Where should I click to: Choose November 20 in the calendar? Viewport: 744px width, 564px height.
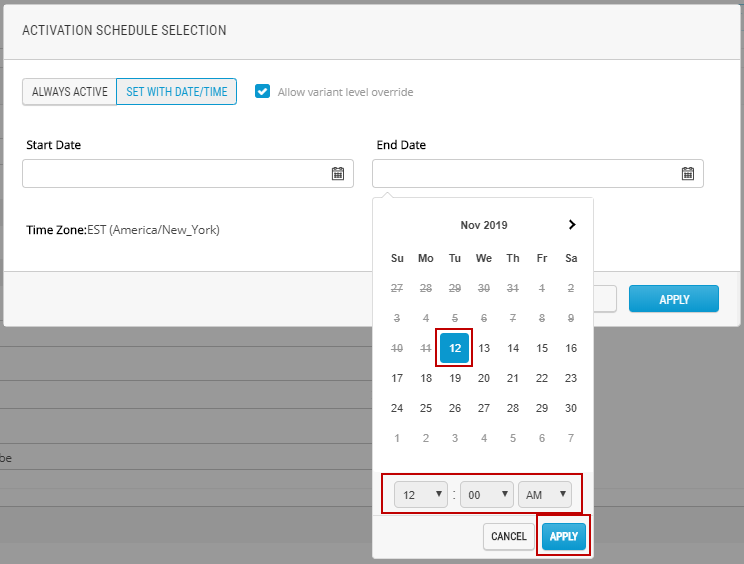coord(484,378)
